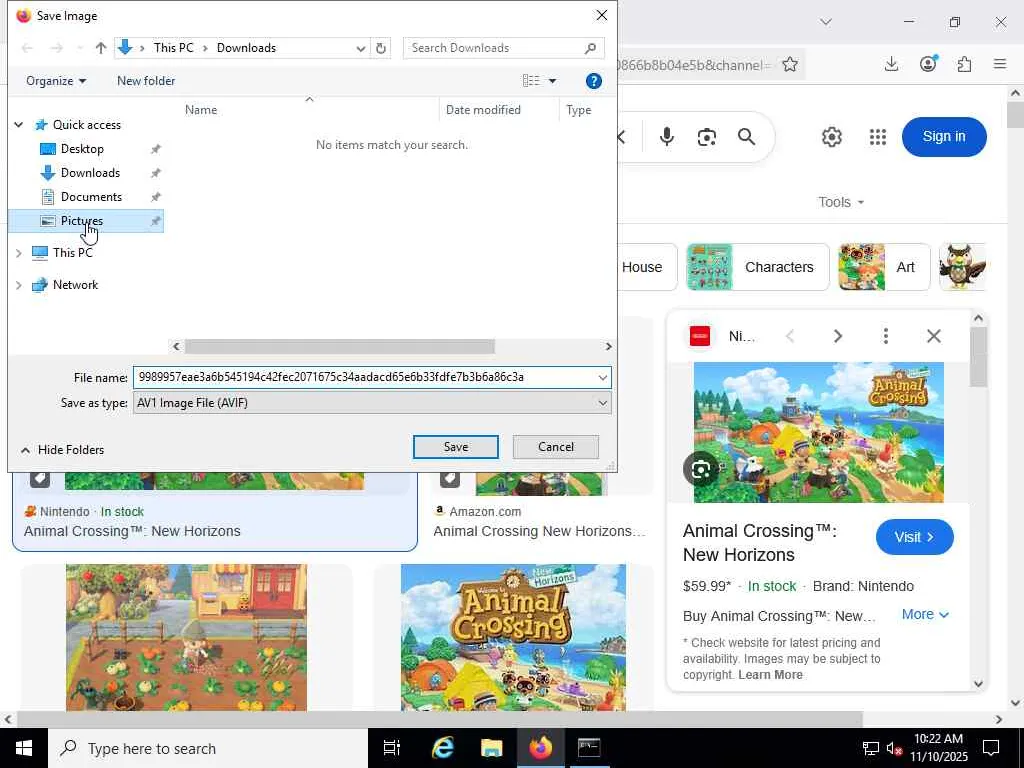Expand address bar path history dropdown
Viewport: 1024px width, 768px height.
pos(360,48)
